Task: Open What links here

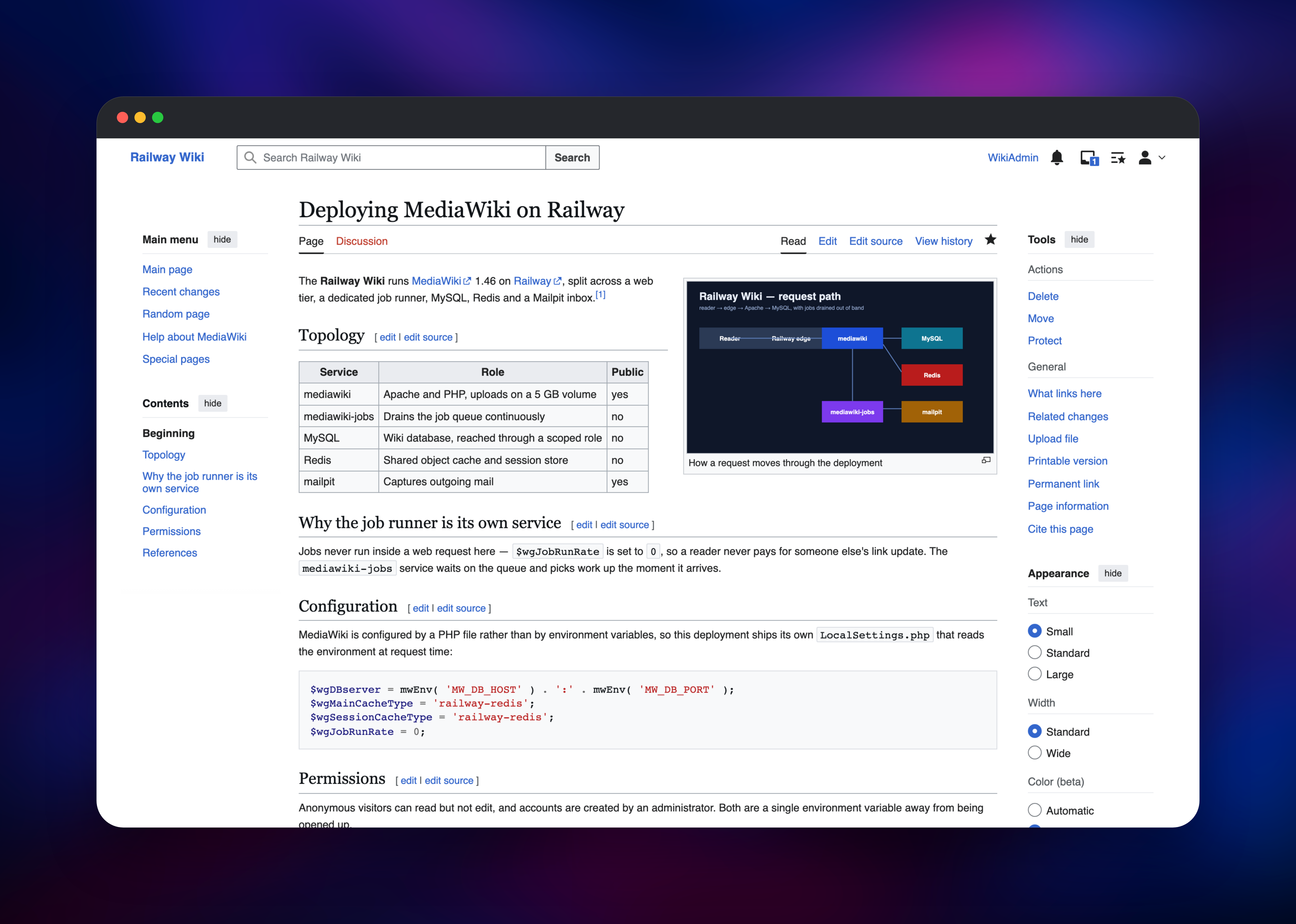Action: tap(1064, 394)
